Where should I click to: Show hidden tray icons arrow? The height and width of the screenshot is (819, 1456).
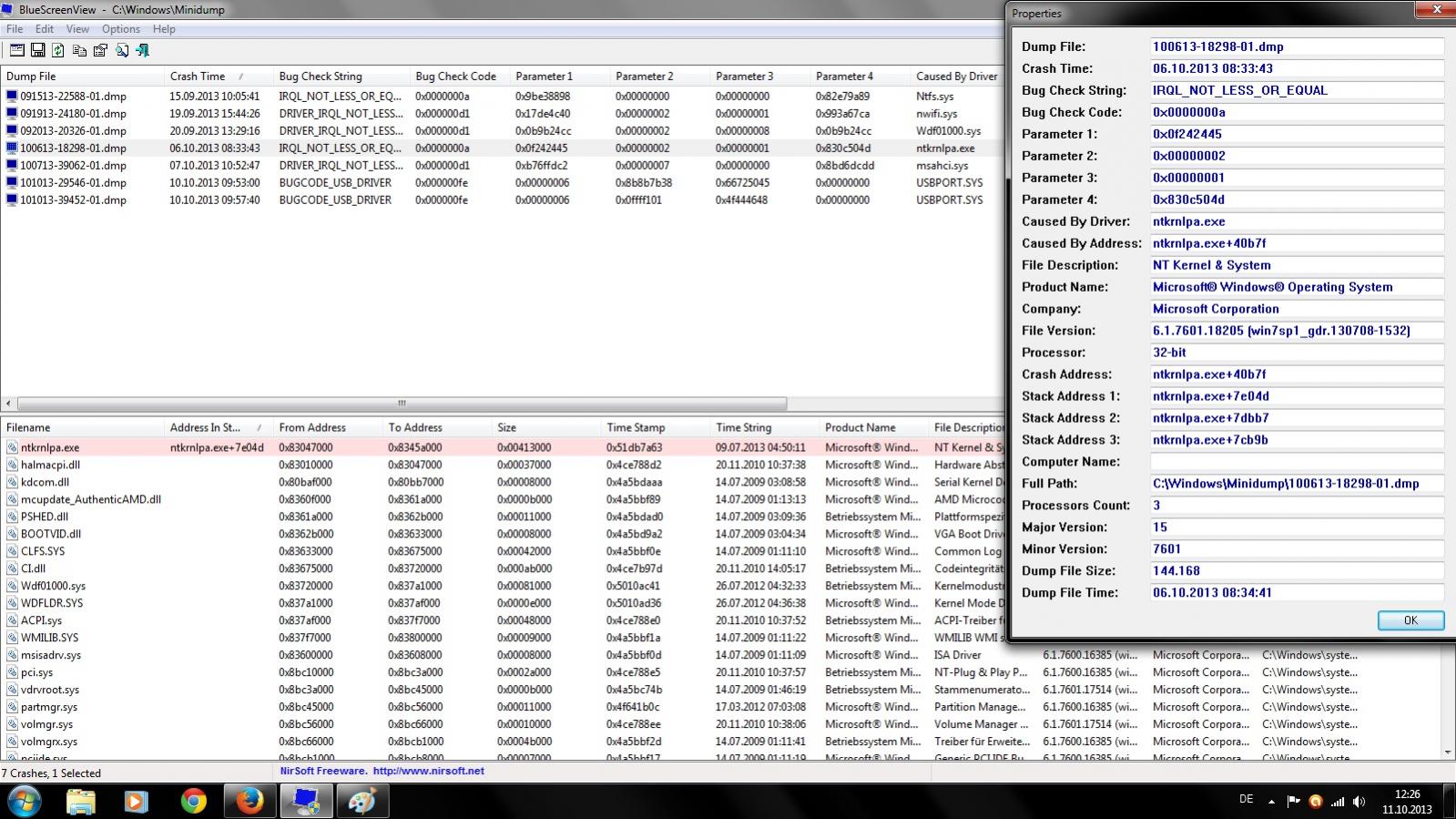point(1271,802)
